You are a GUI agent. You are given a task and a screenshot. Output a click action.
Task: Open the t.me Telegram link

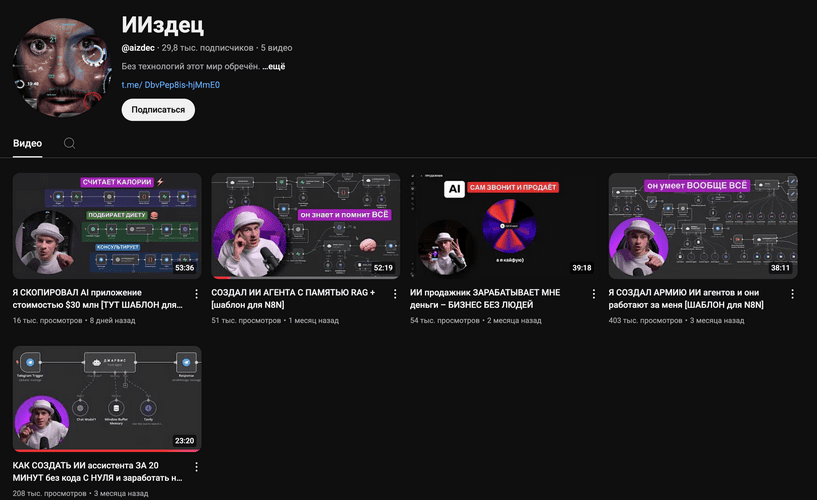pos(170,85)
